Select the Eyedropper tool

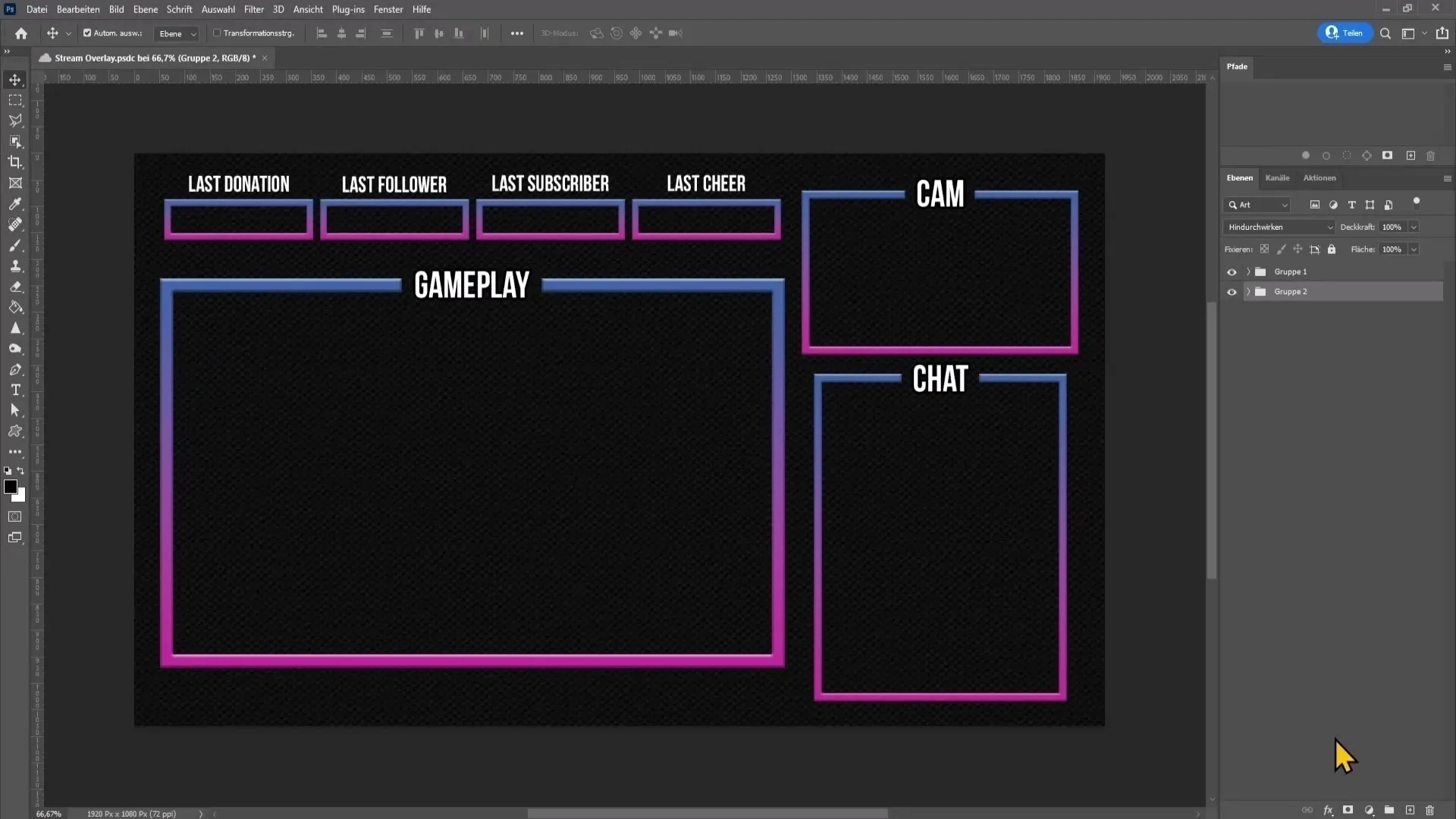tap(15, 204)
